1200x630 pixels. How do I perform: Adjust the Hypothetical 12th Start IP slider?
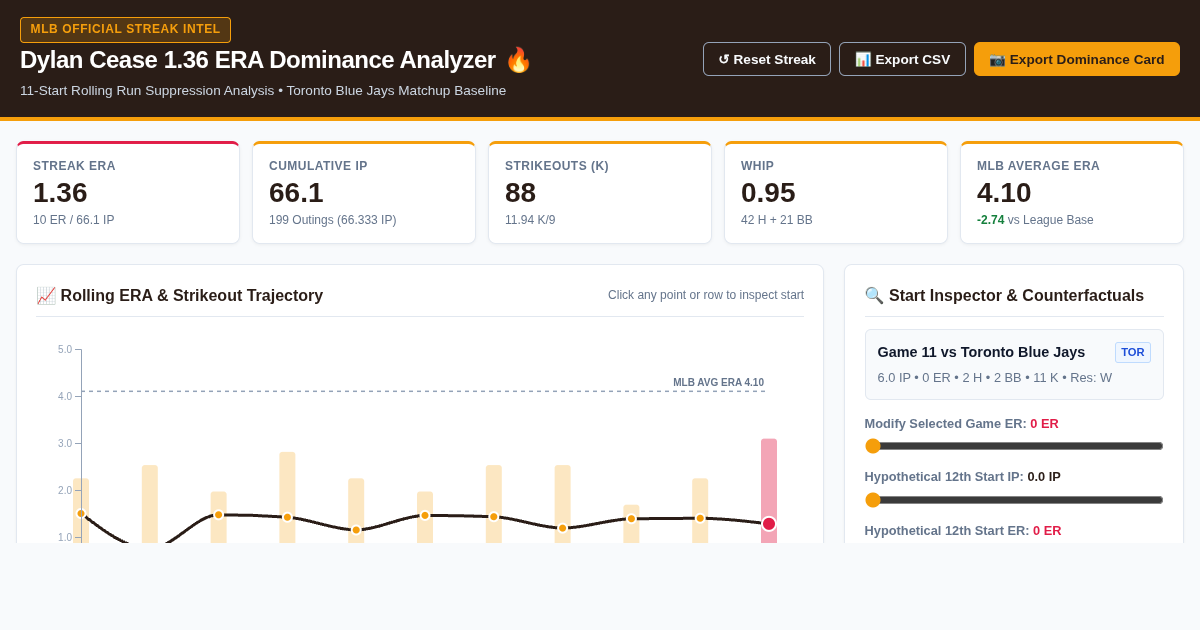click(x=1014, y=500)
